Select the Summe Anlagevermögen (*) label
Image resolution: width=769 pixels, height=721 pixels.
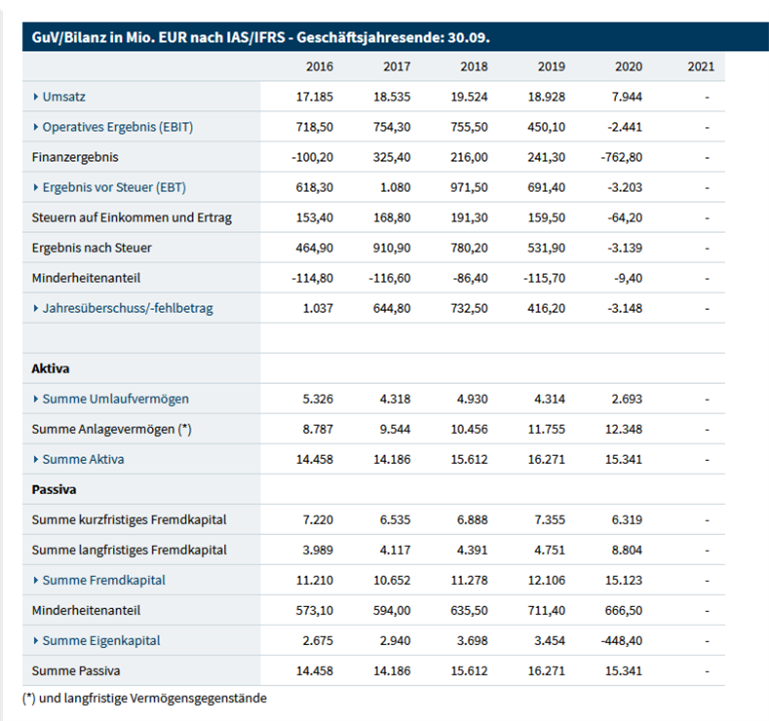pyautogui.click(x=112, y=430)
